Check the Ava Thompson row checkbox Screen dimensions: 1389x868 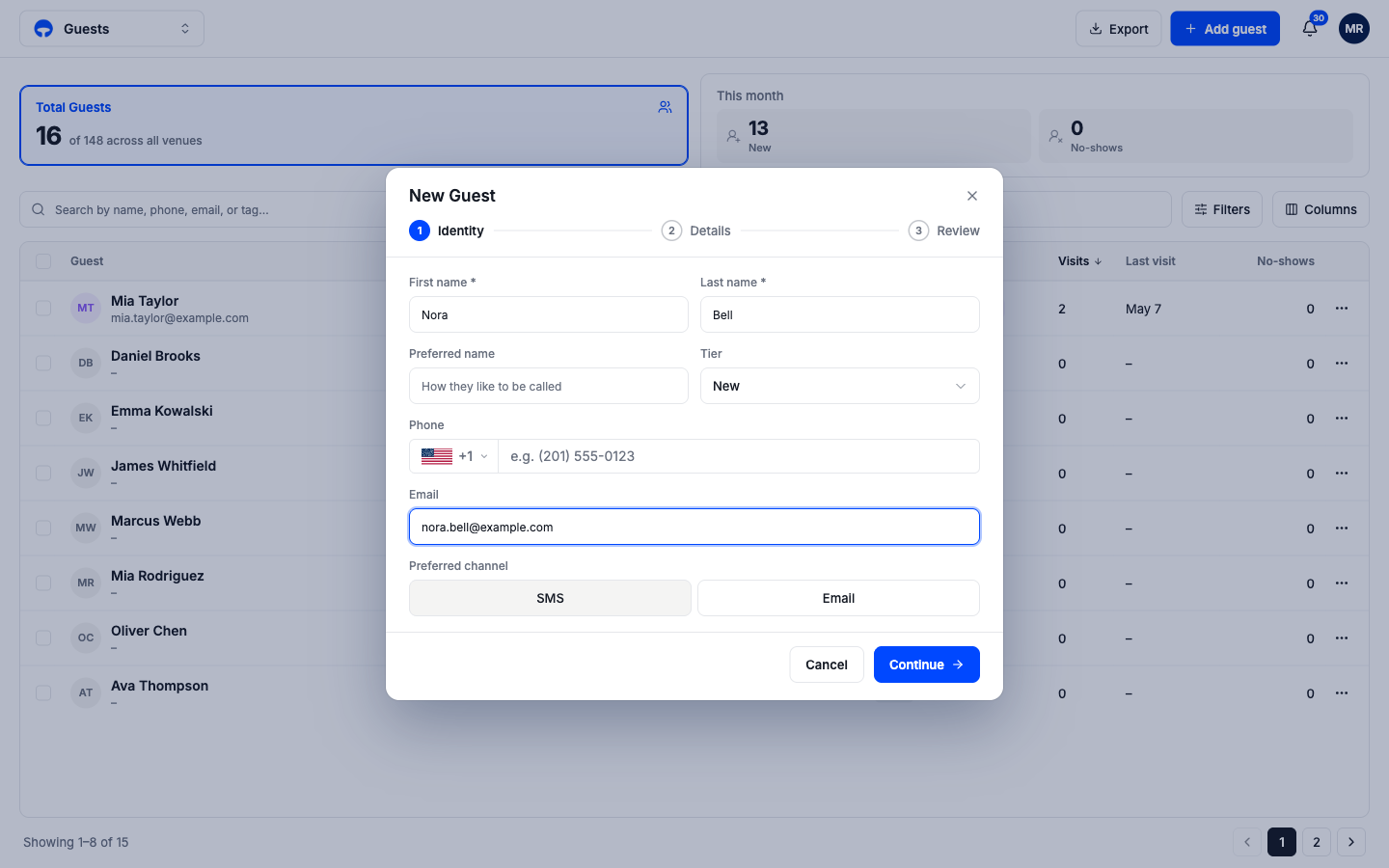point(43,693)
